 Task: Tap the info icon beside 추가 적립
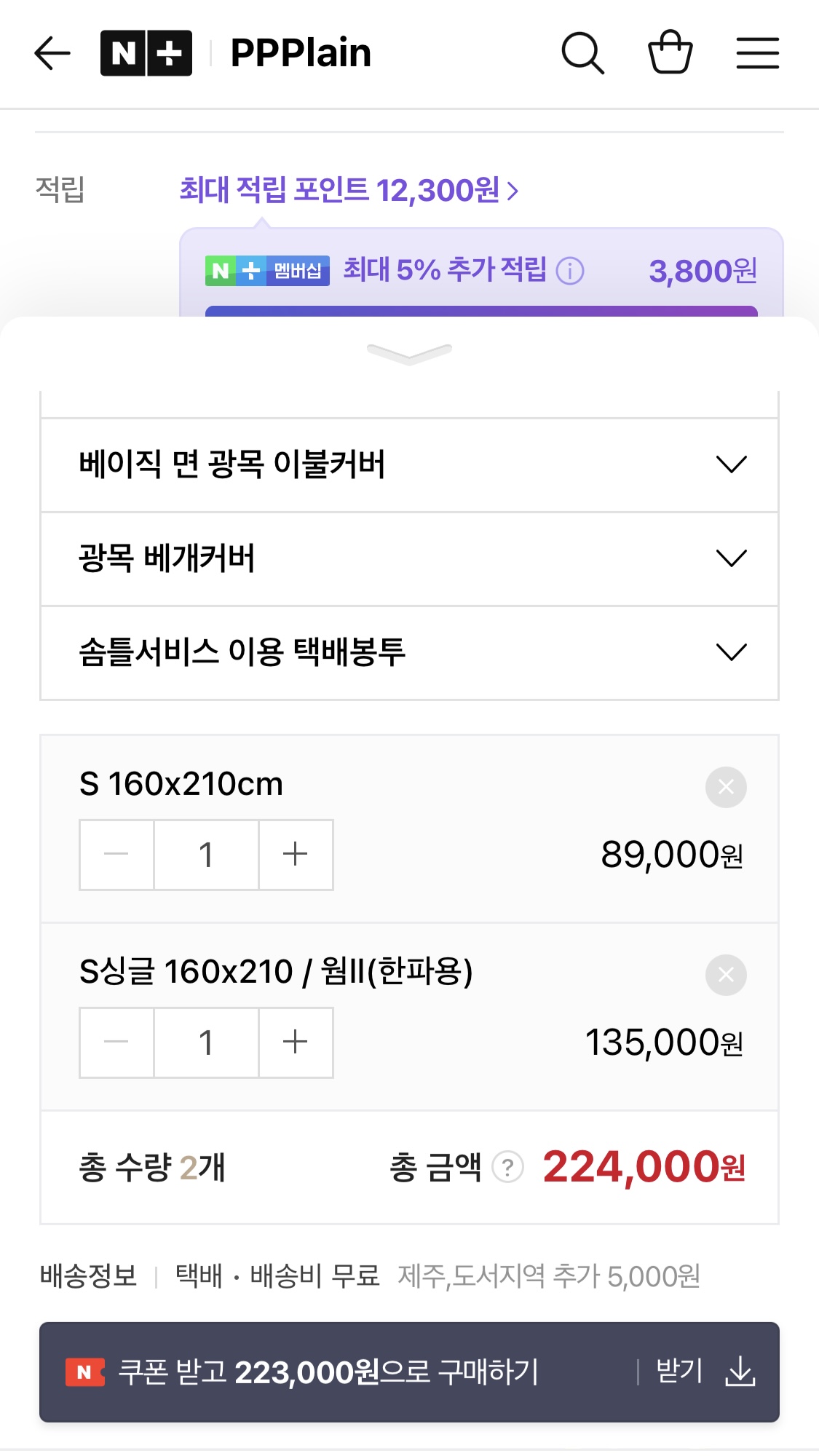(570, 271)
